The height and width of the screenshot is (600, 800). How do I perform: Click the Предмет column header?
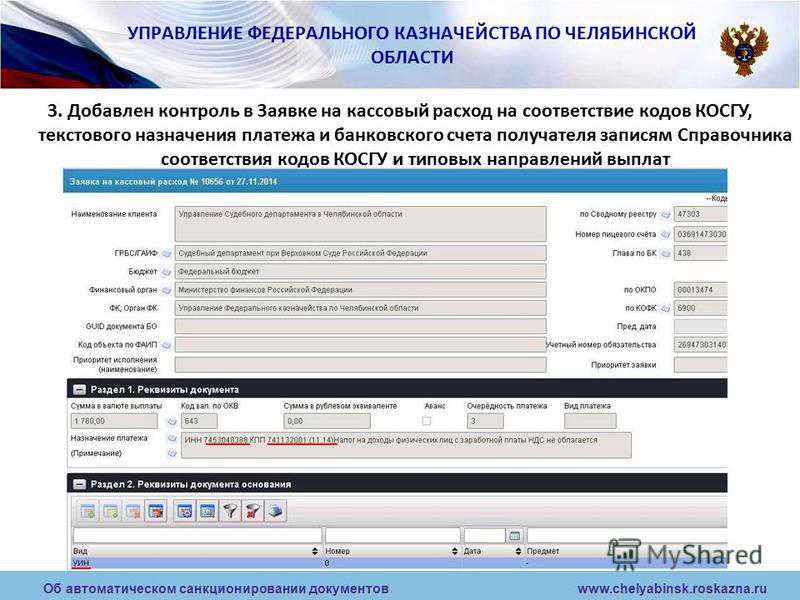pyautogui.click(x=543, y=552)
